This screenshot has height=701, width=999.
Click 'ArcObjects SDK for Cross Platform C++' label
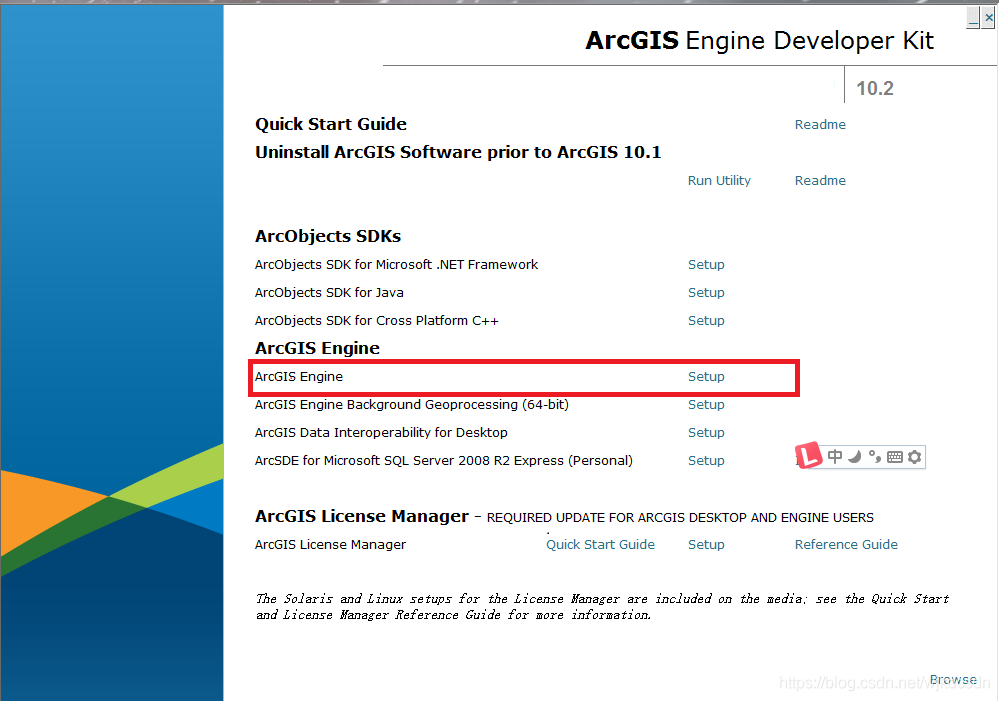click(x=377, y=321)
